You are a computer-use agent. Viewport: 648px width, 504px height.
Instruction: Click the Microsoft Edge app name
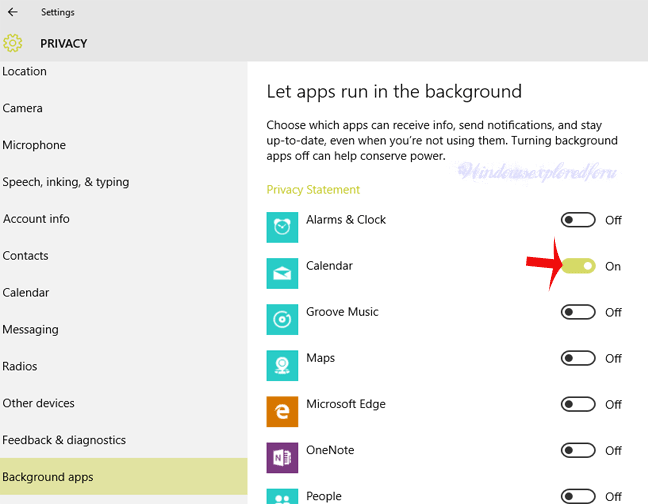(x=346, y=404)
